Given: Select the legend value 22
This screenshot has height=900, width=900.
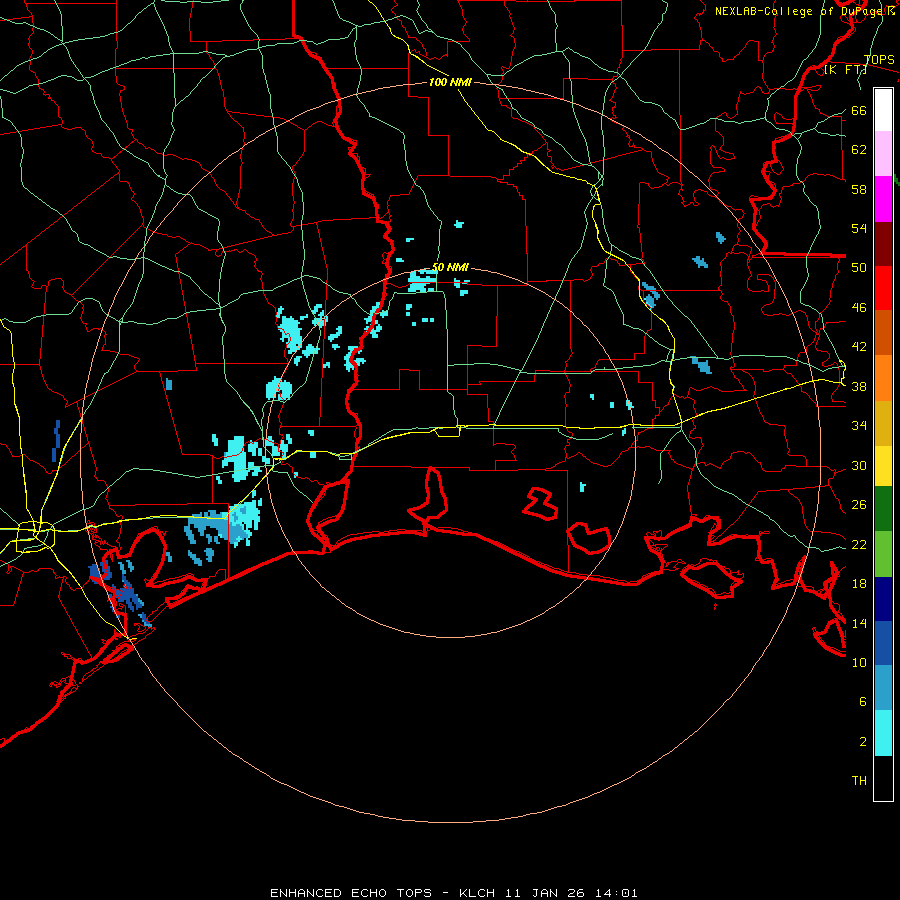Looking at the screenshot, I should tap(859, 544).
